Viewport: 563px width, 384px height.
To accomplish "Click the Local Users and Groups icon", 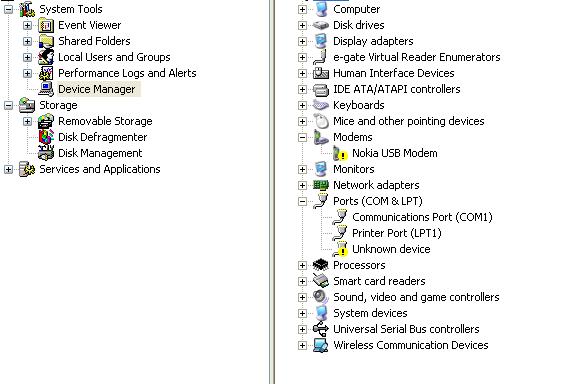I will [46, 57].
